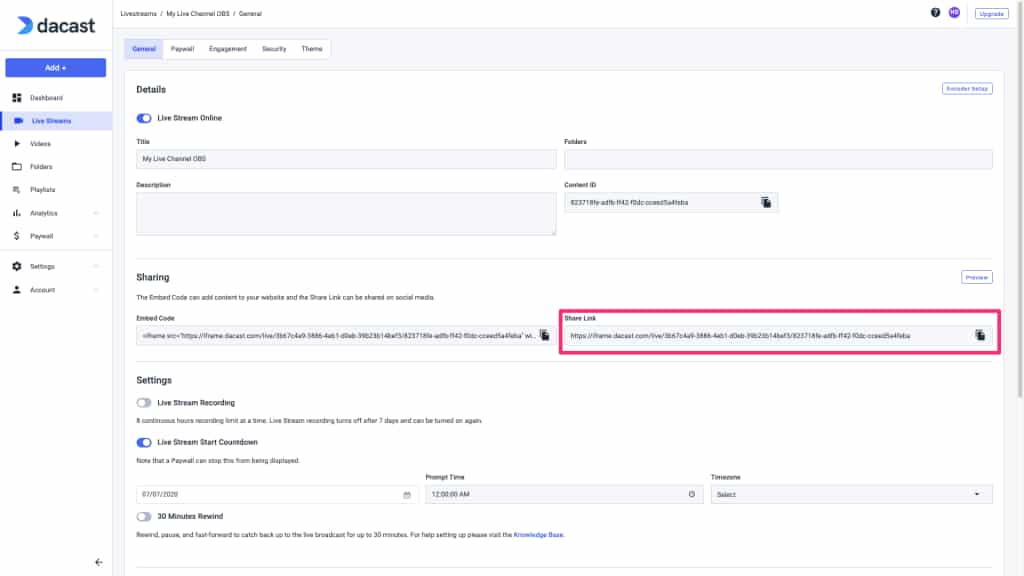Enable Live Stream Recording

pos(144,403)
